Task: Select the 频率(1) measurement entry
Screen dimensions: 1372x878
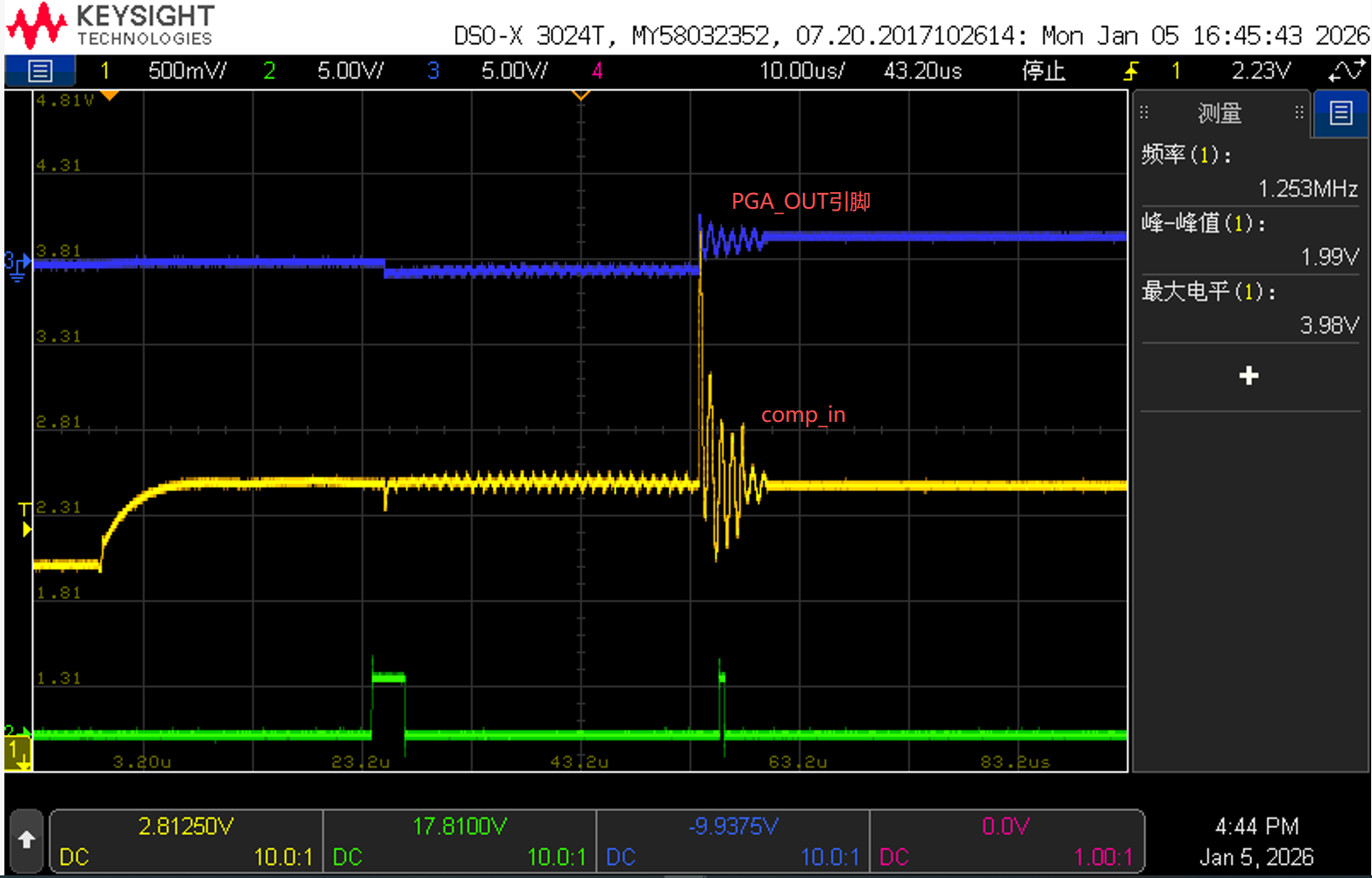Action: pyautogui.click(x=1249, y=171)
